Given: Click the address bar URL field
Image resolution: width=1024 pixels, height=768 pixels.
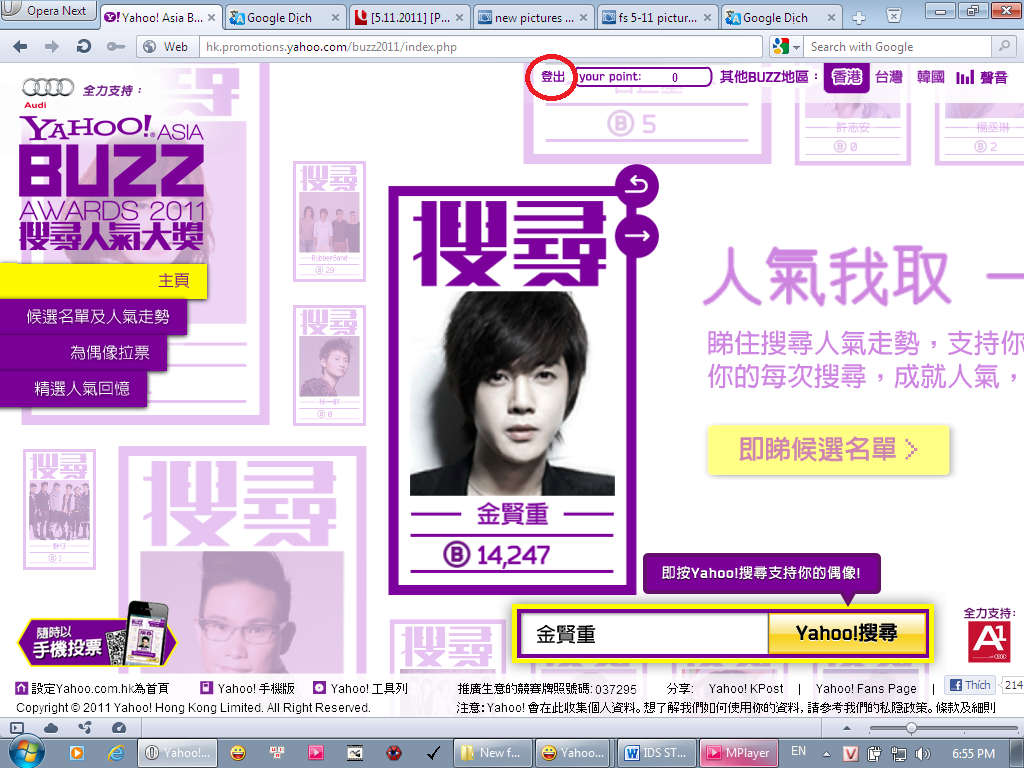Looking at the screenshot, I should 480,47.
